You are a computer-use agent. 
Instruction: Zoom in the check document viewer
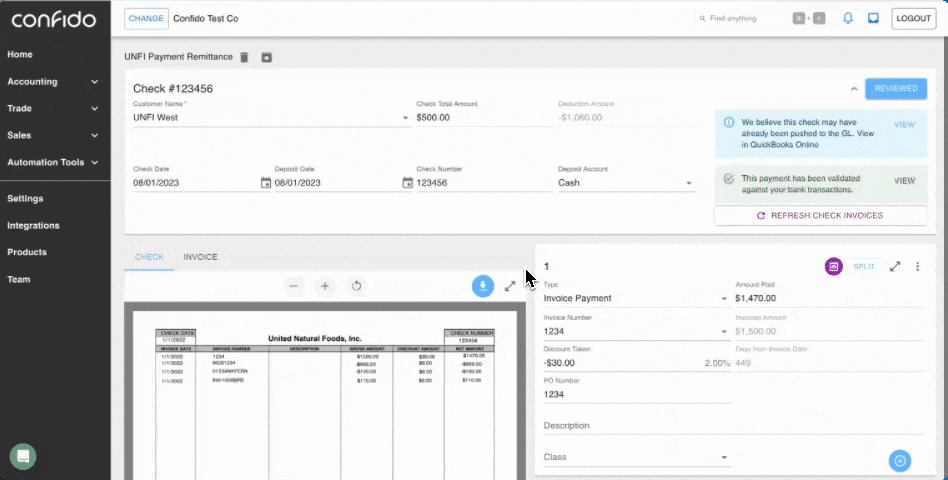[x=325, y=286]
